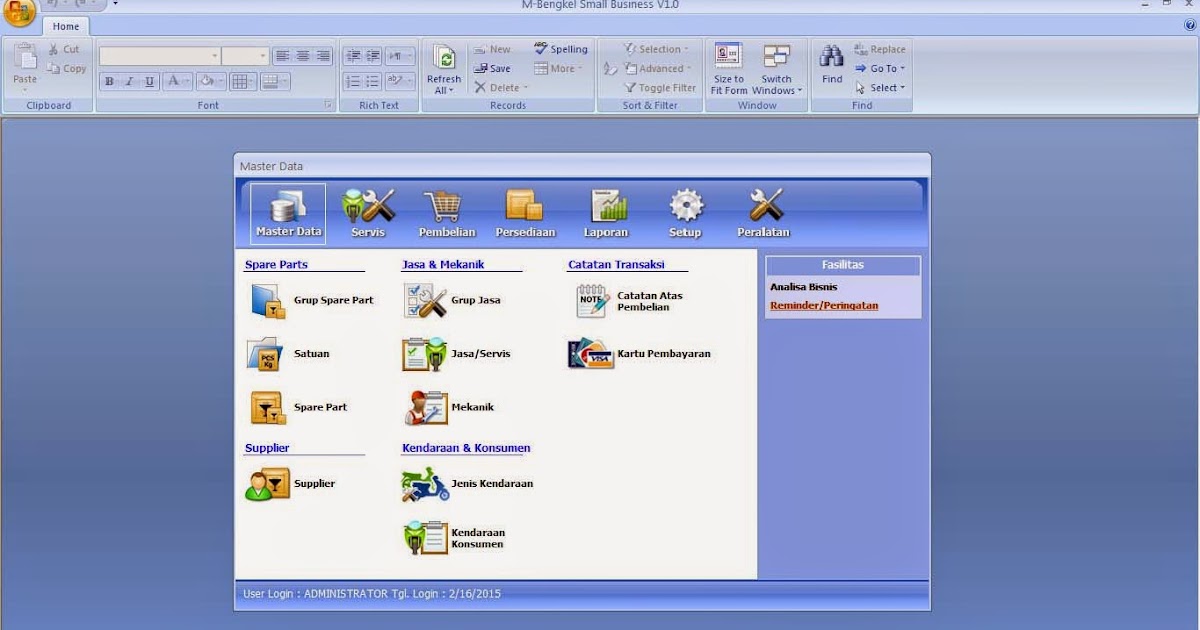
Task: Open the Kendaraan Konsumen icon
Action: pos(425,538)
